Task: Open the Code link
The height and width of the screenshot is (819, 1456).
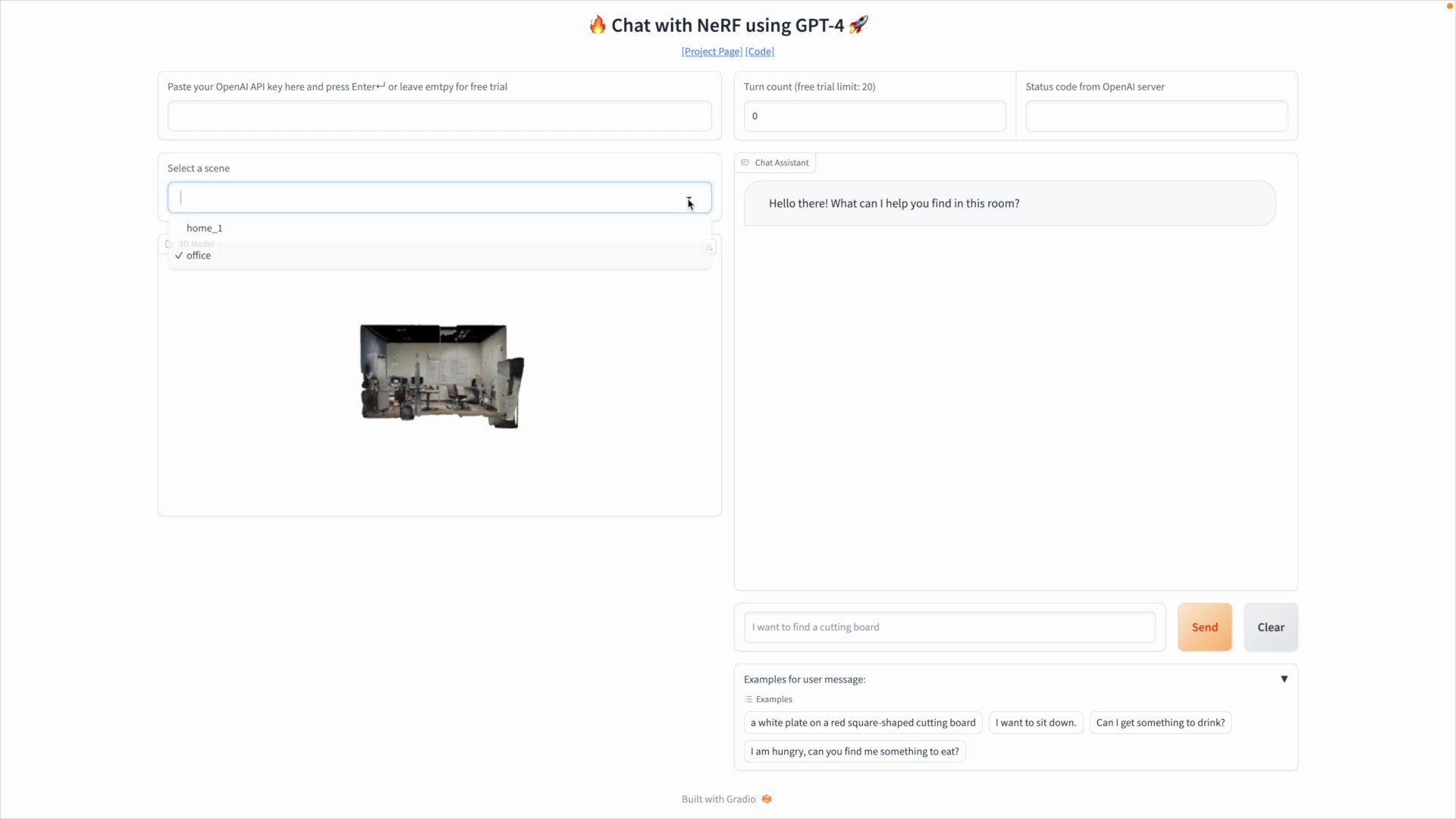Action: [x=759, y=51]
